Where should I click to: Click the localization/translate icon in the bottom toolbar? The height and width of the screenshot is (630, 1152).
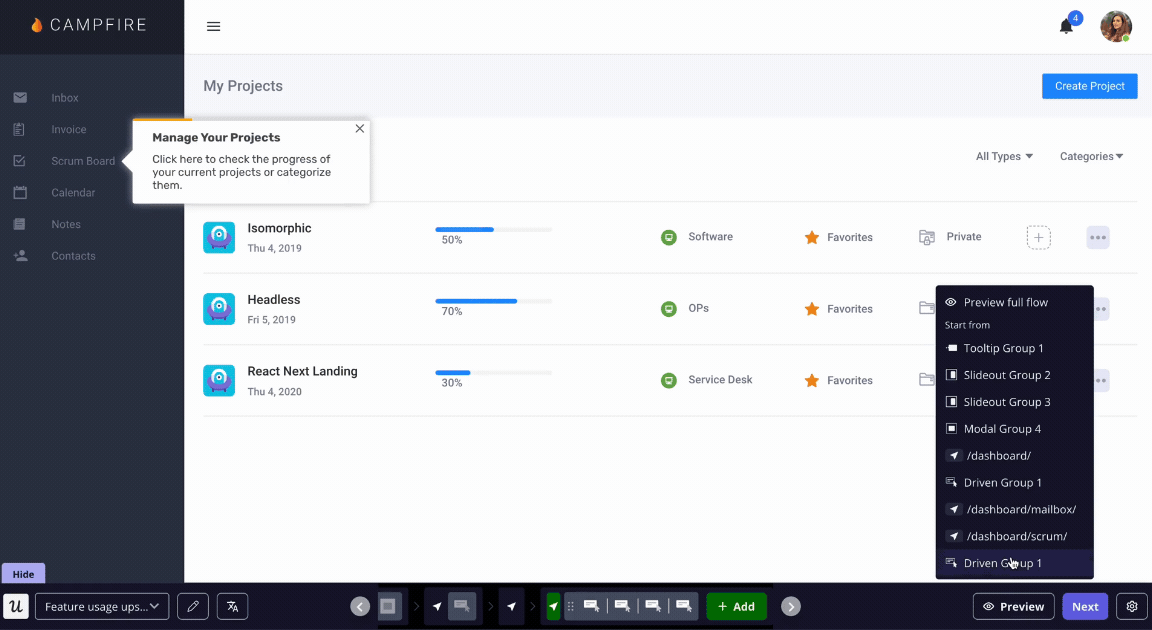click(232, 606)
